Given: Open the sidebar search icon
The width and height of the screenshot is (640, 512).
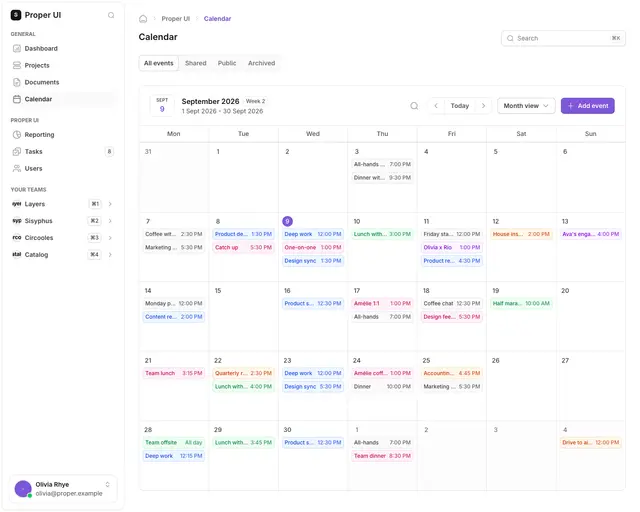Looking at the screenshot, I should coord(112,16).
